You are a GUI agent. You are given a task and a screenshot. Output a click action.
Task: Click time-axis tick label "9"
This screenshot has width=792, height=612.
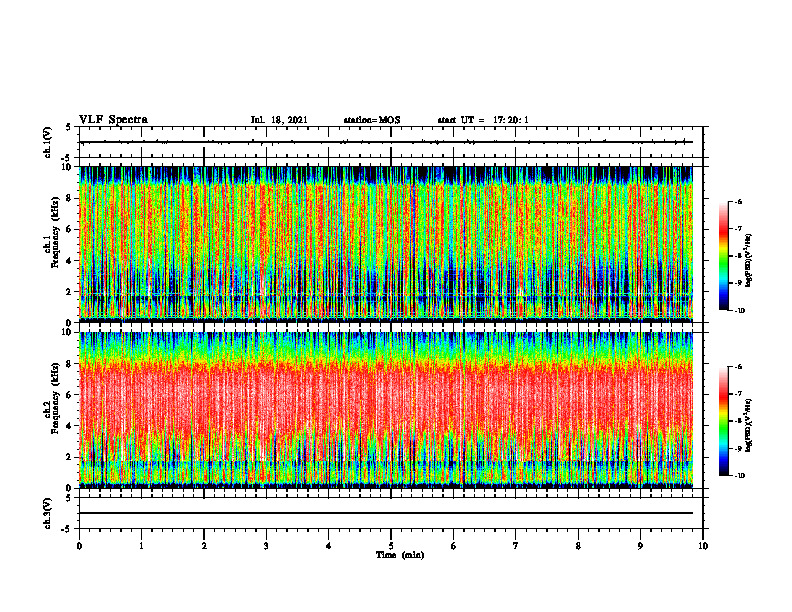[x=640, y=546]
